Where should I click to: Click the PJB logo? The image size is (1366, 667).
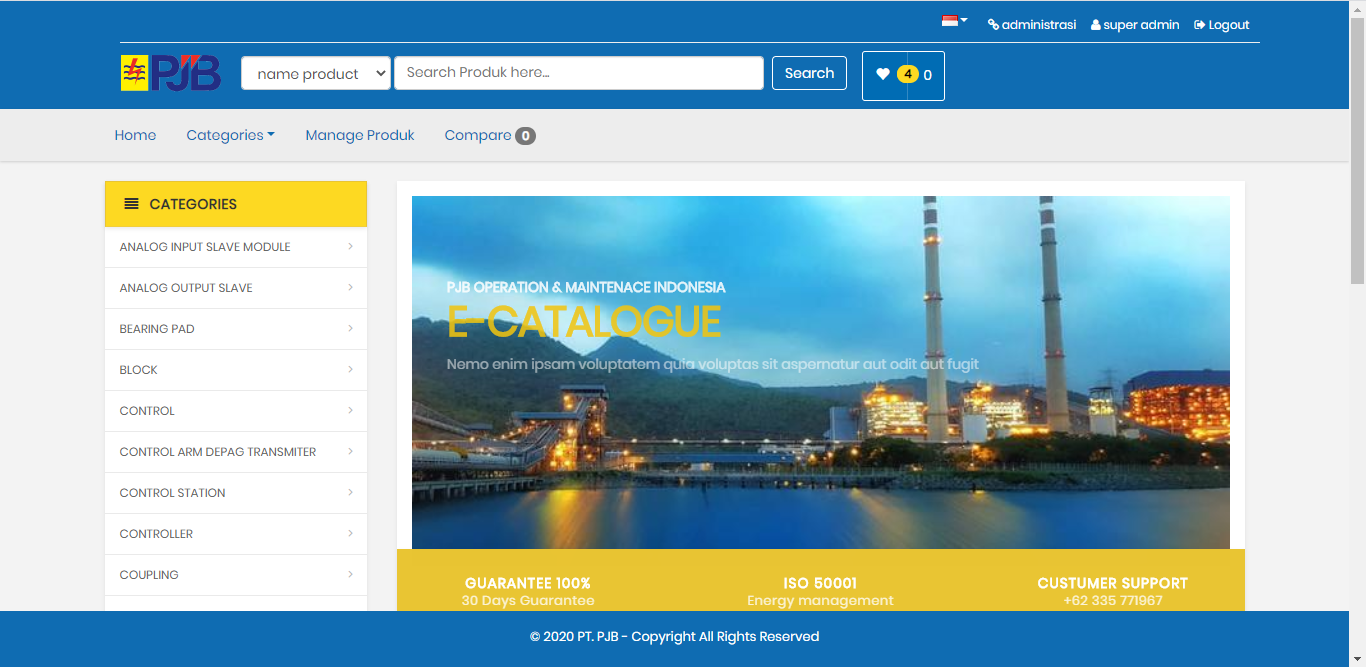(x=171, y=73)
